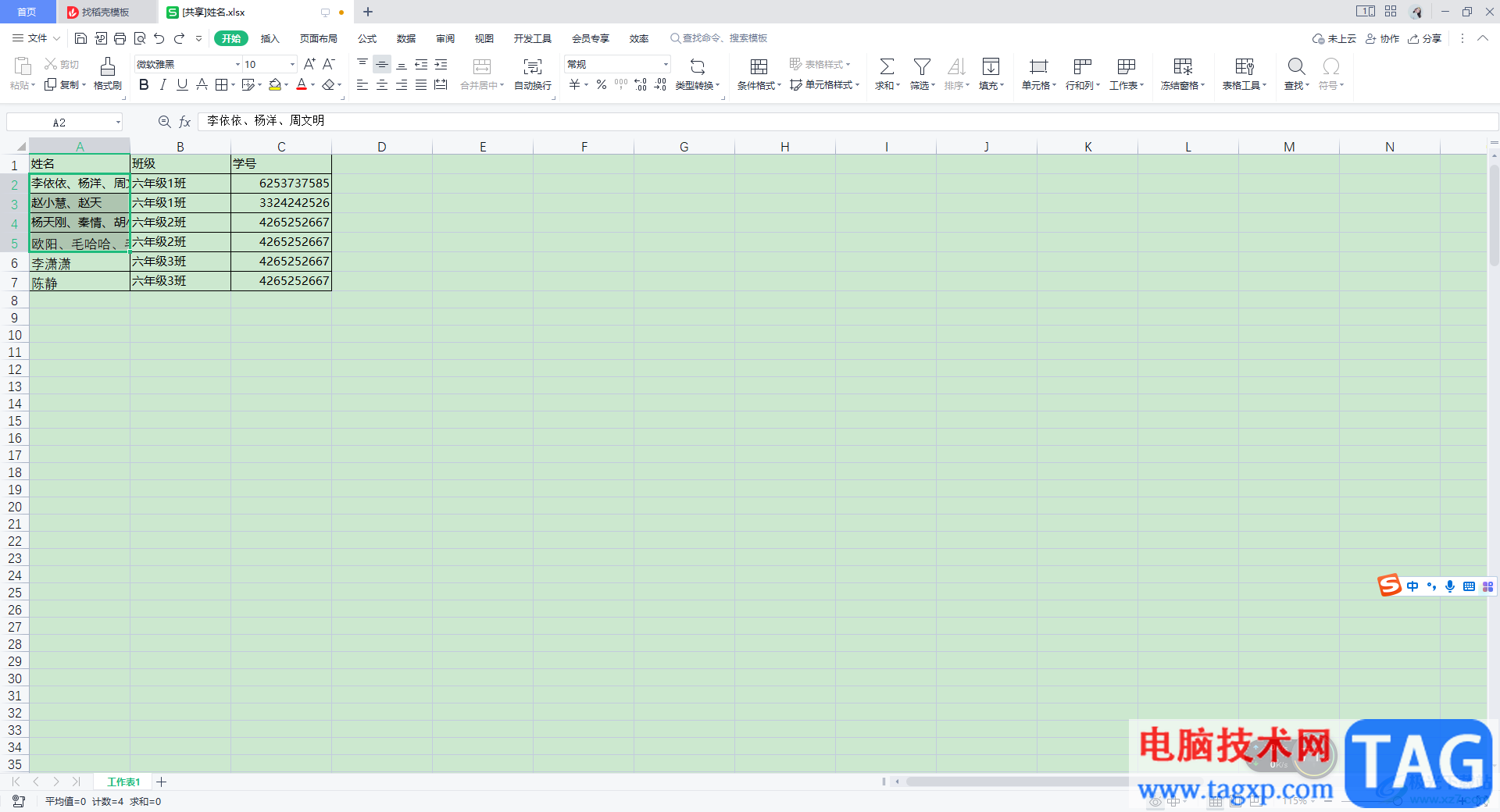Viewport: 1500px width, 812px height.
Task: Click the Name Box showing A2
Action: point(65,122)
